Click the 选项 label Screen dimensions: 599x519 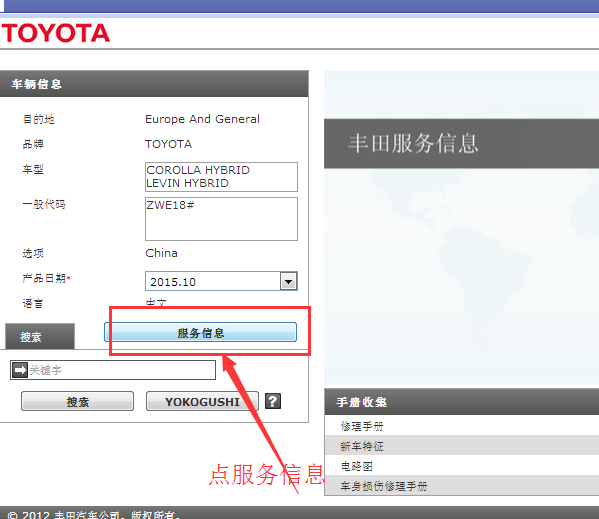[33, 253]
